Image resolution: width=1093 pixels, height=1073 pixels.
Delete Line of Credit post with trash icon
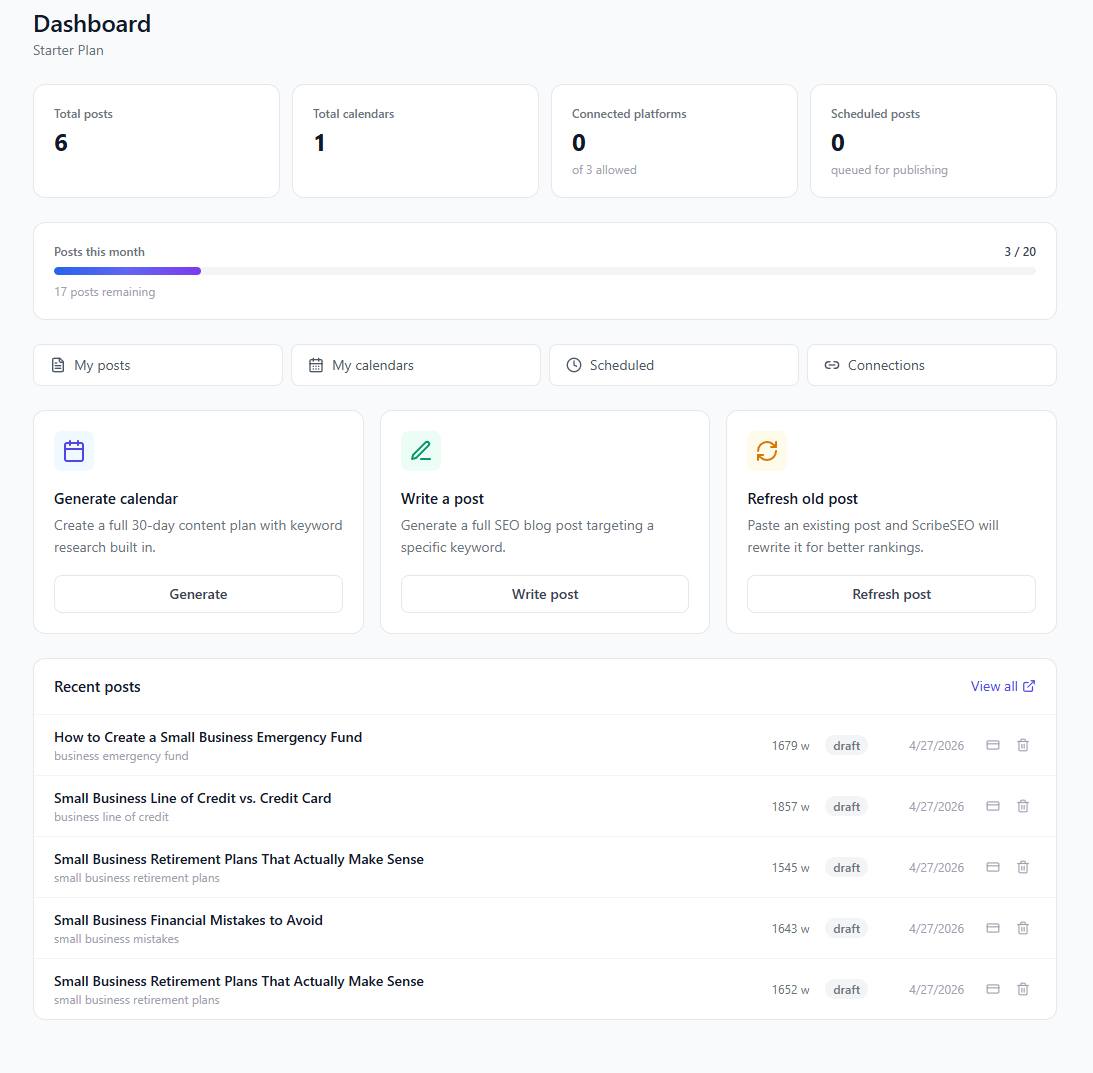(1023, 806)
